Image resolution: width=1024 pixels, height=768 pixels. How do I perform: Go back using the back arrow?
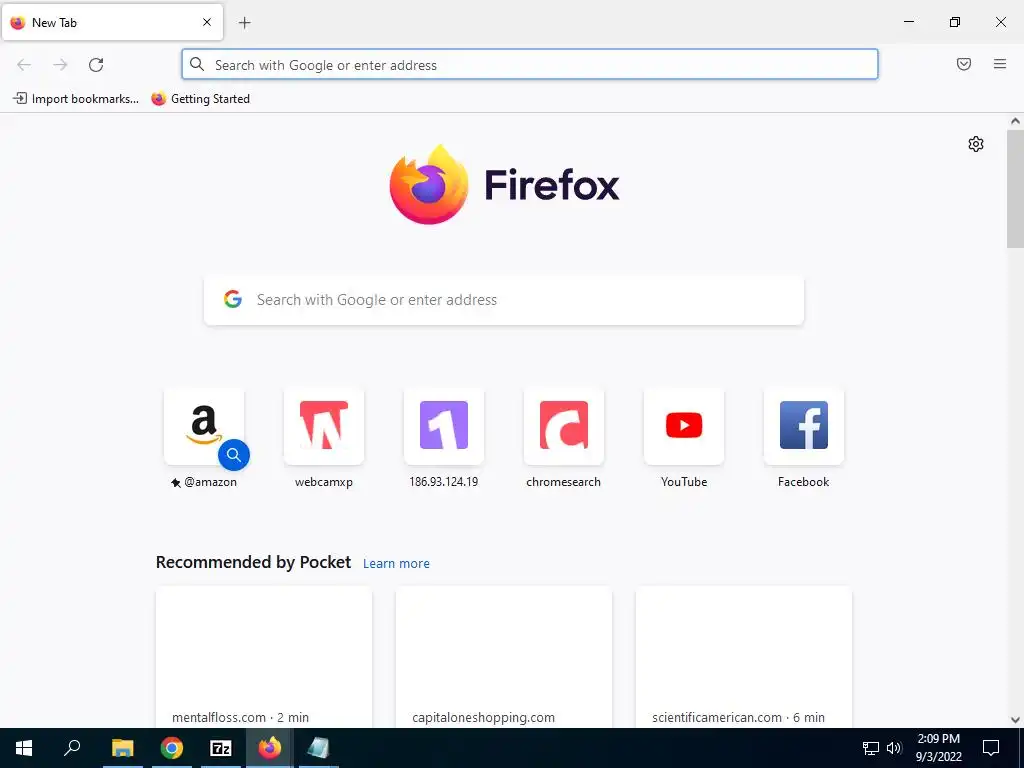coord(24,65)
